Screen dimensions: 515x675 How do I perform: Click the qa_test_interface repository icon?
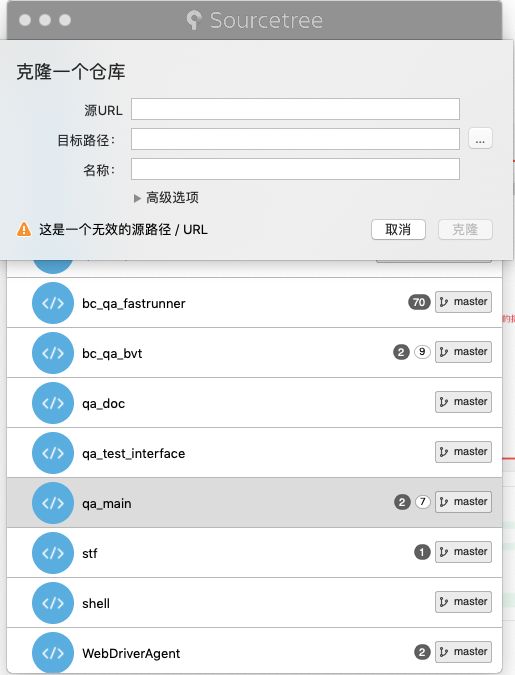click(x=53, y=452)
